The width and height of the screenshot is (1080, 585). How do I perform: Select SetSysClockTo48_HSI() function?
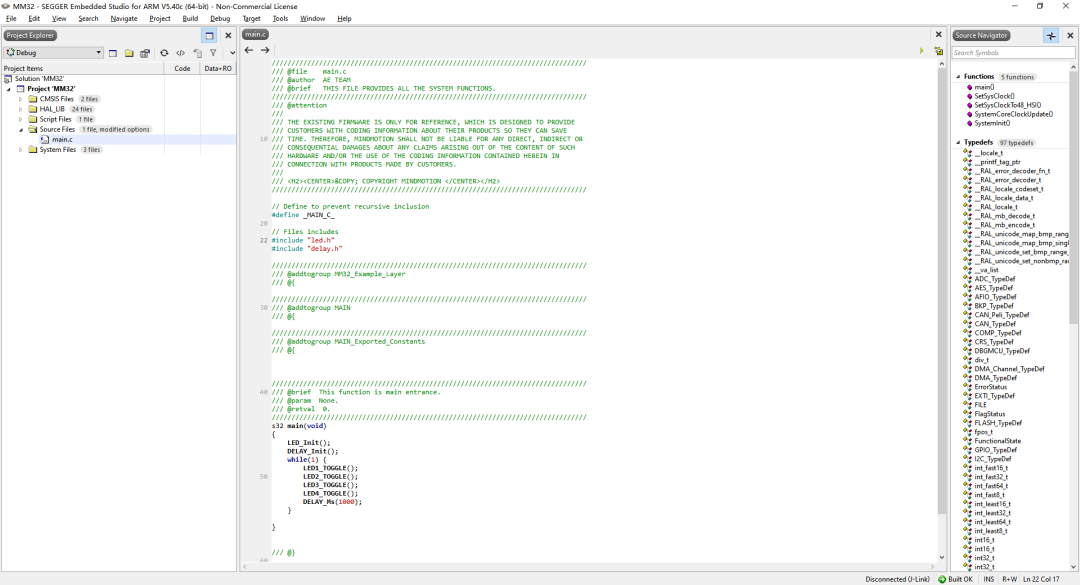[x=1008, y=105]
